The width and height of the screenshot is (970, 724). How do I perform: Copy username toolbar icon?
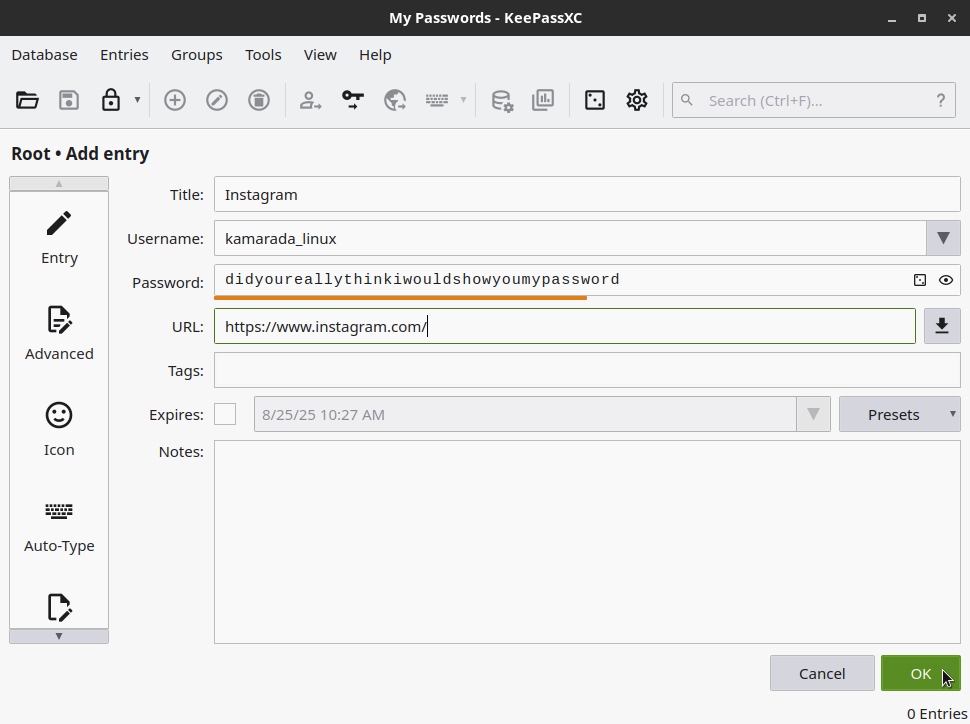311,100
